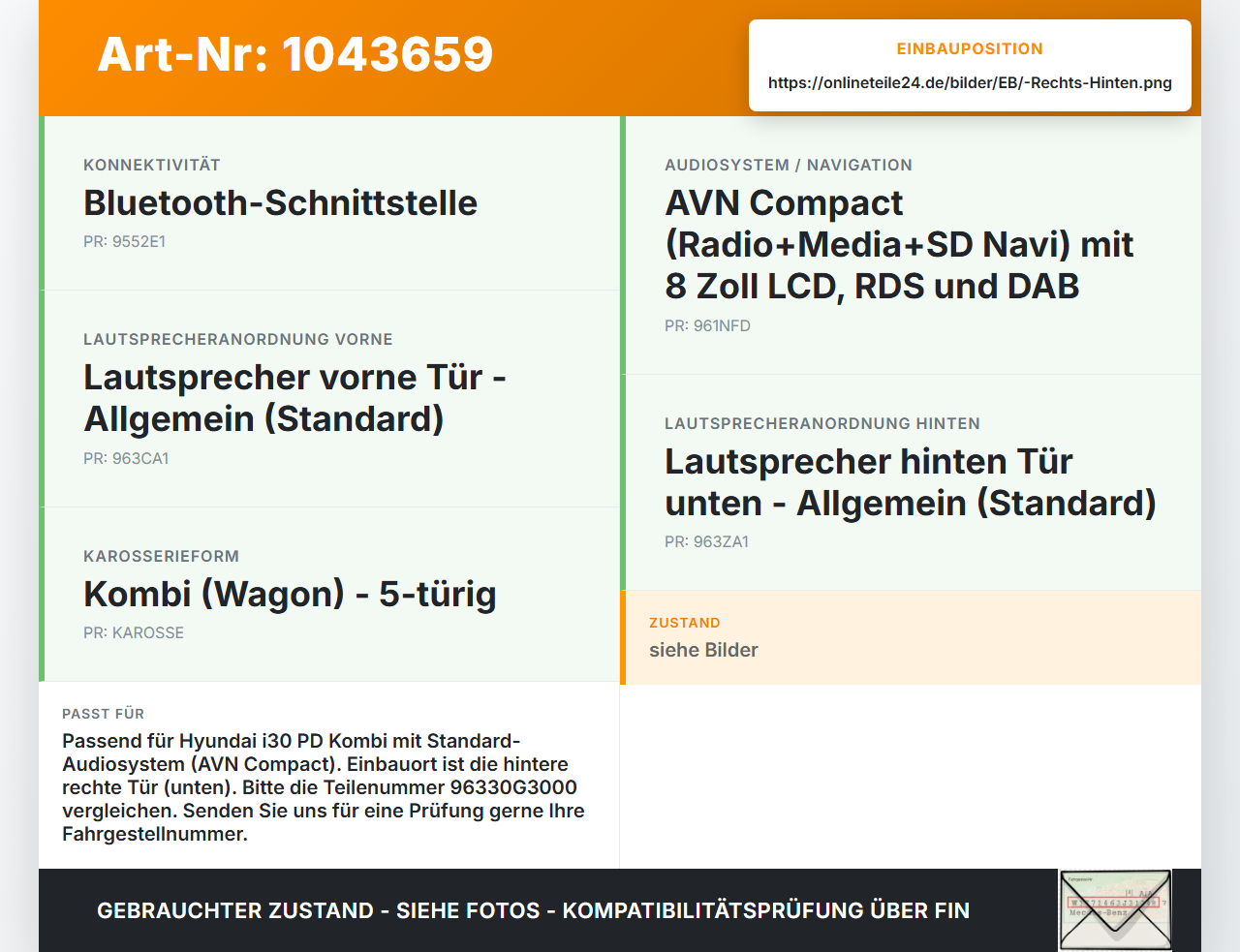Select Lautsprecher hinten Tür unten title
The image size is (1240, 952).
(x=911, y=482)
